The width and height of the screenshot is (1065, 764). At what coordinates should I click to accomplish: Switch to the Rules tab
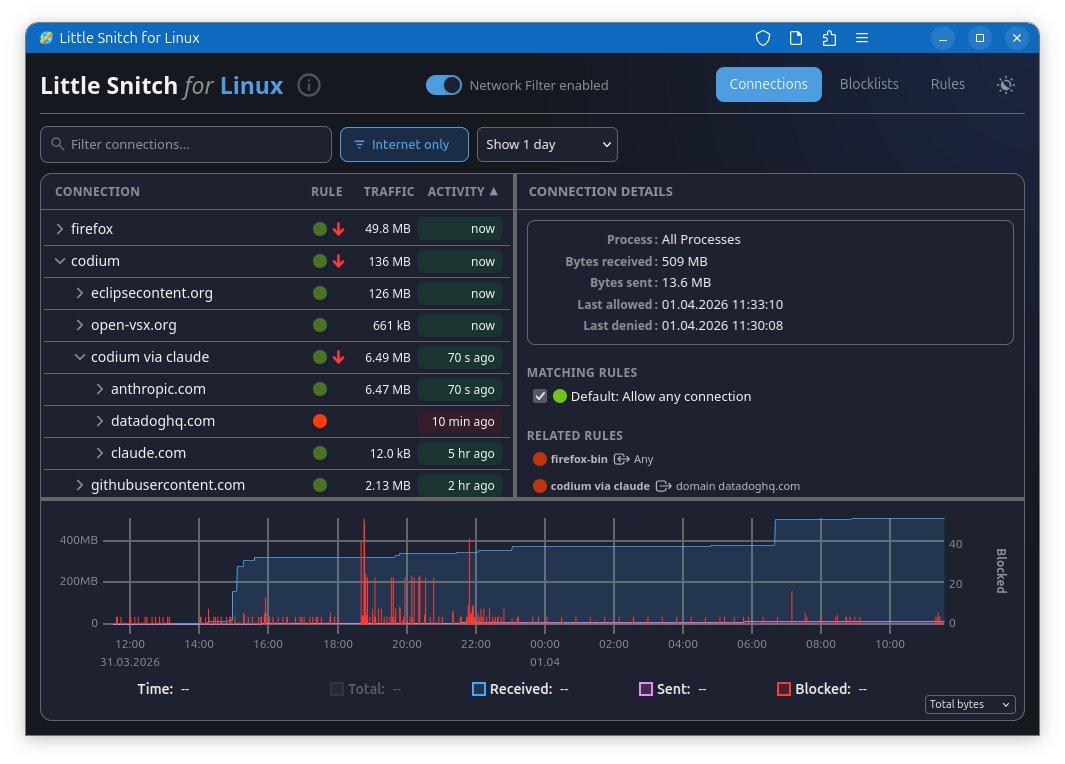[947, 84]
